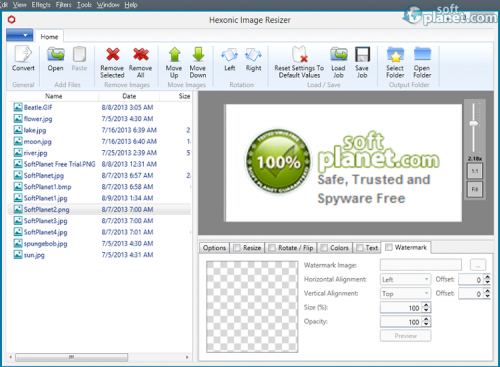Open the View menu
This screenshot has height=367, width=500.
click(20, 5)
